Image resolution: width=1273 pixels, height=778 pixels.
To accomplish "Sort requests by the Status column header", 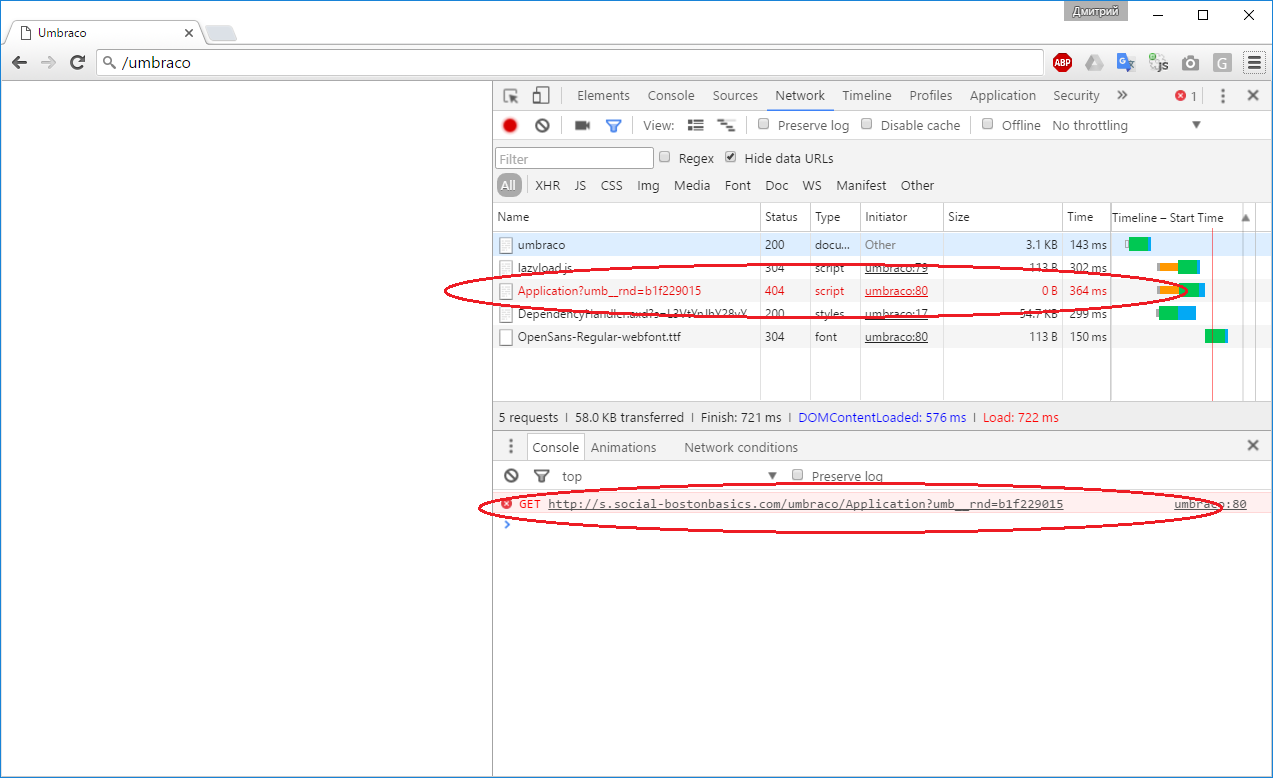I will (785, 217).
